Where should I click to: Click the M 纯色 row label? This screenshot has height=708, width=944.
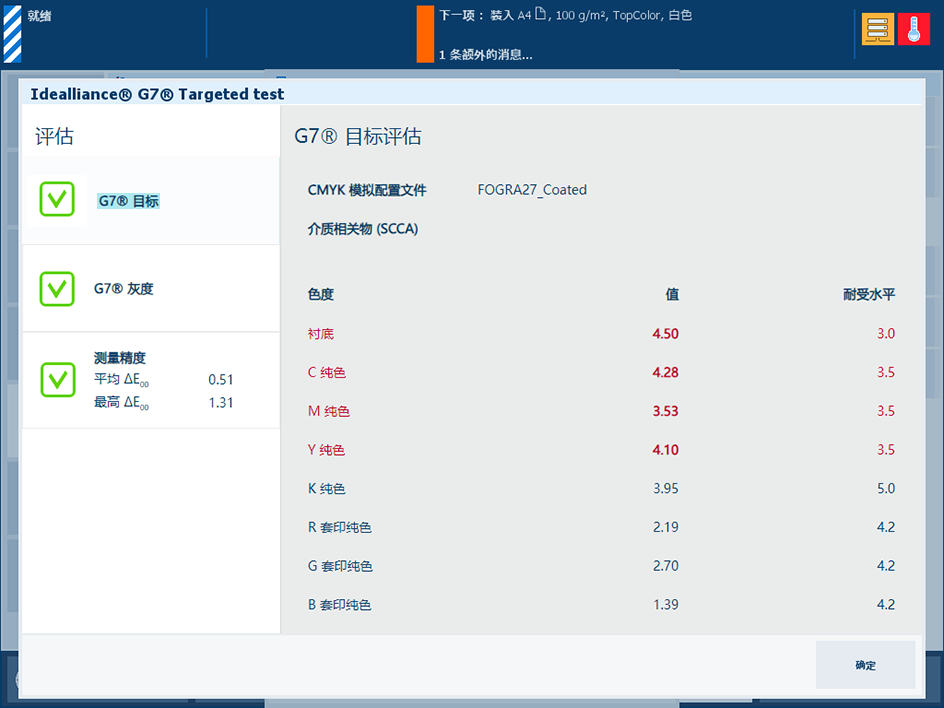[329, 411]
